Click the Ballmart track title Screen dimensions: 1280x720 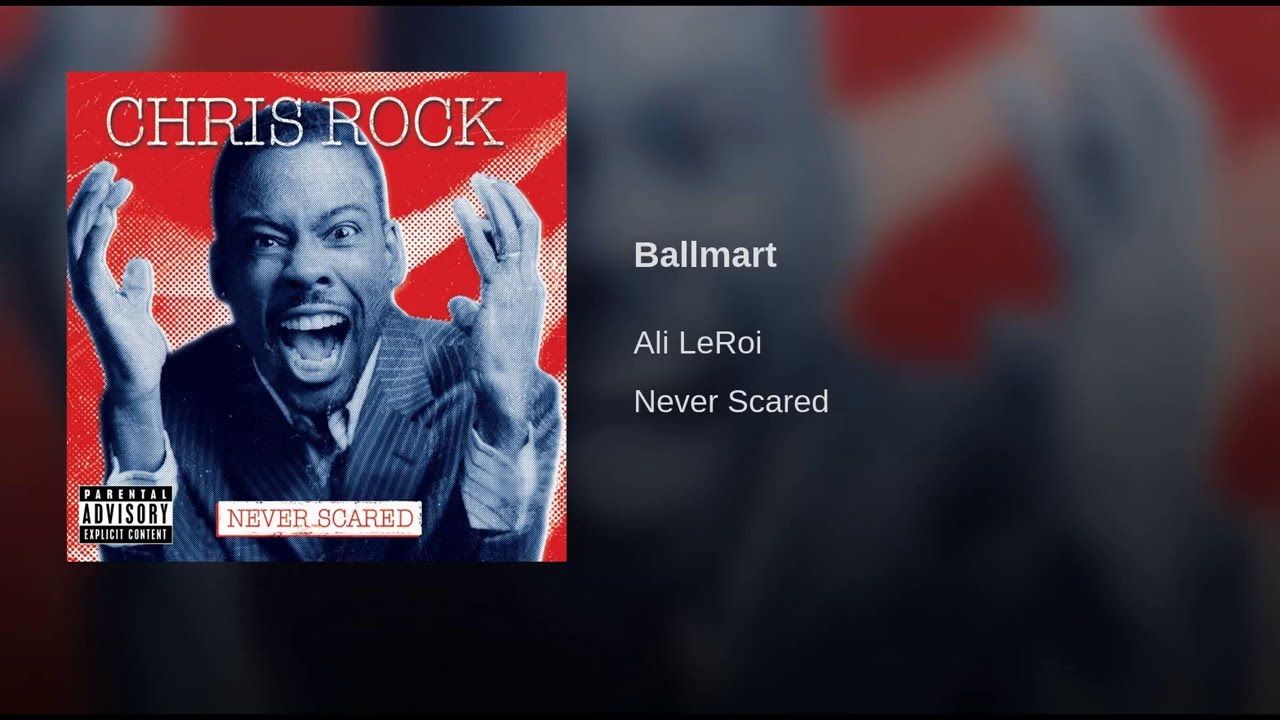point(705,255)
